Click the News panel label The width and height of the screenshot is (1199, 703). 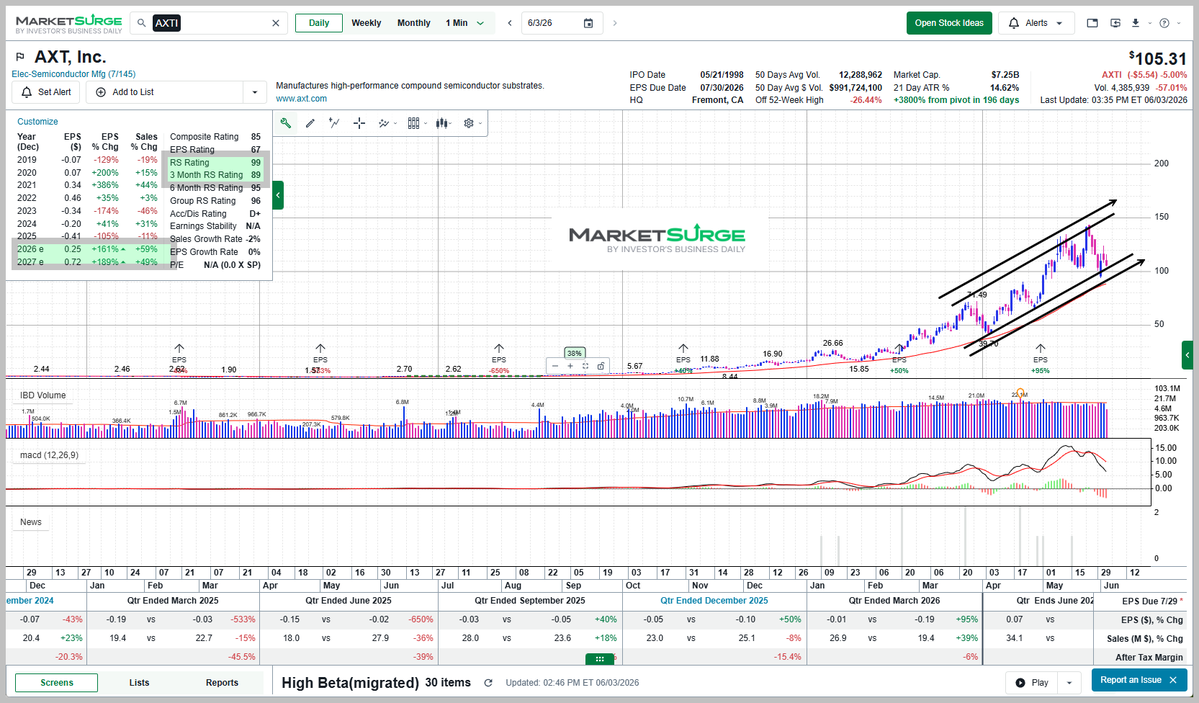[31, 522]
